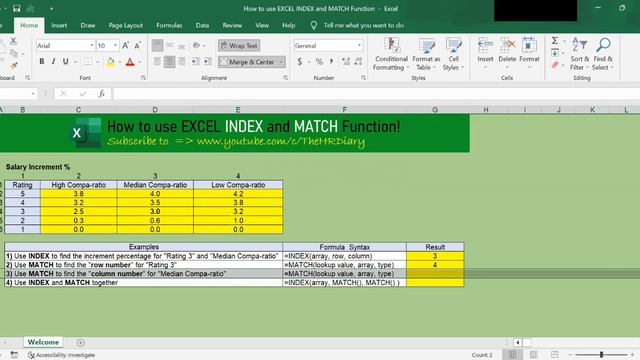The width and height of the screenshot is (640, 360).
Task: Open Conditional Formatting menu
Action: coord(391,54)
